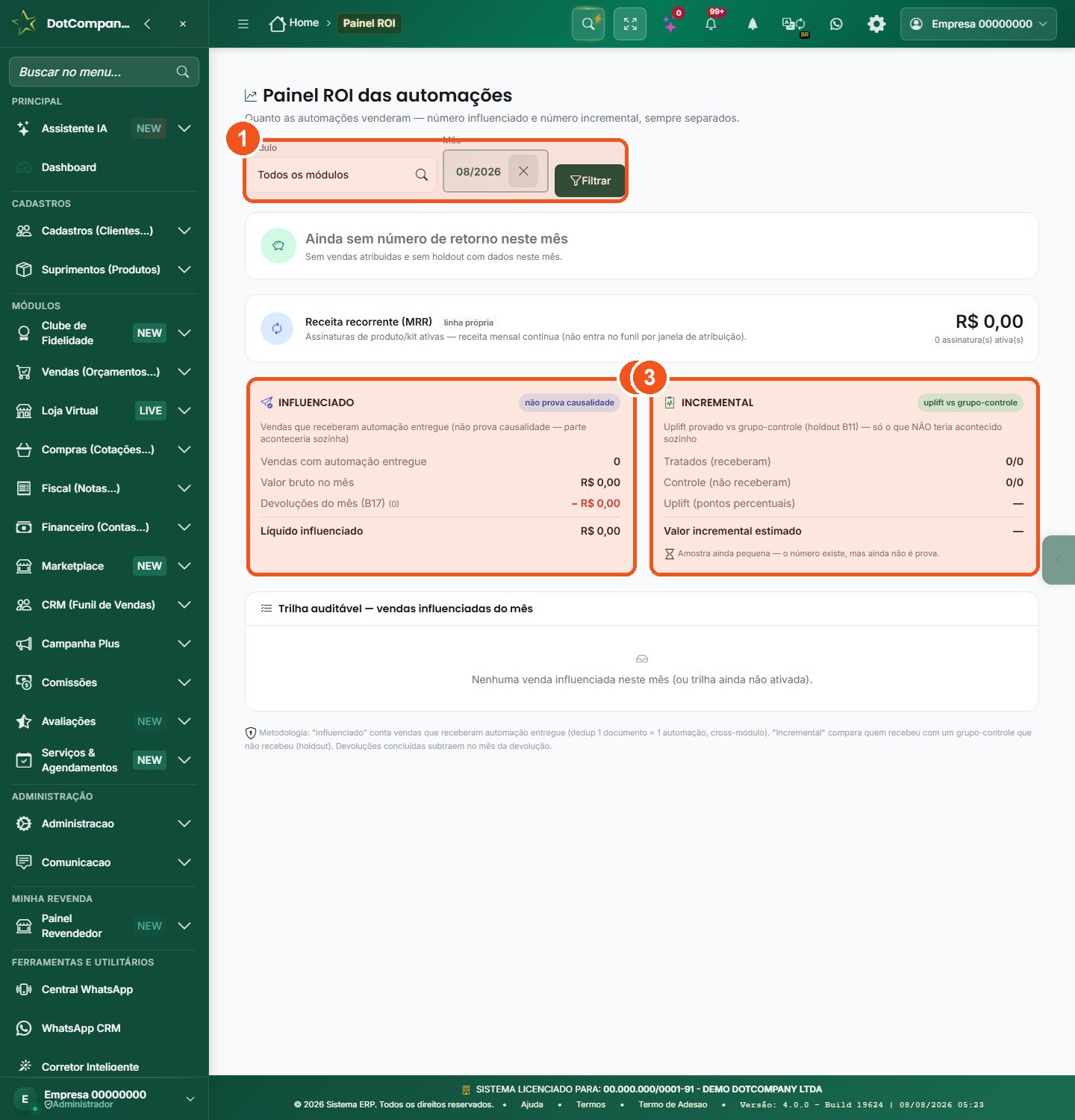This screenshot has height=1120, width=1075.
Task: Click the Comissões icon
Action: 24,682
